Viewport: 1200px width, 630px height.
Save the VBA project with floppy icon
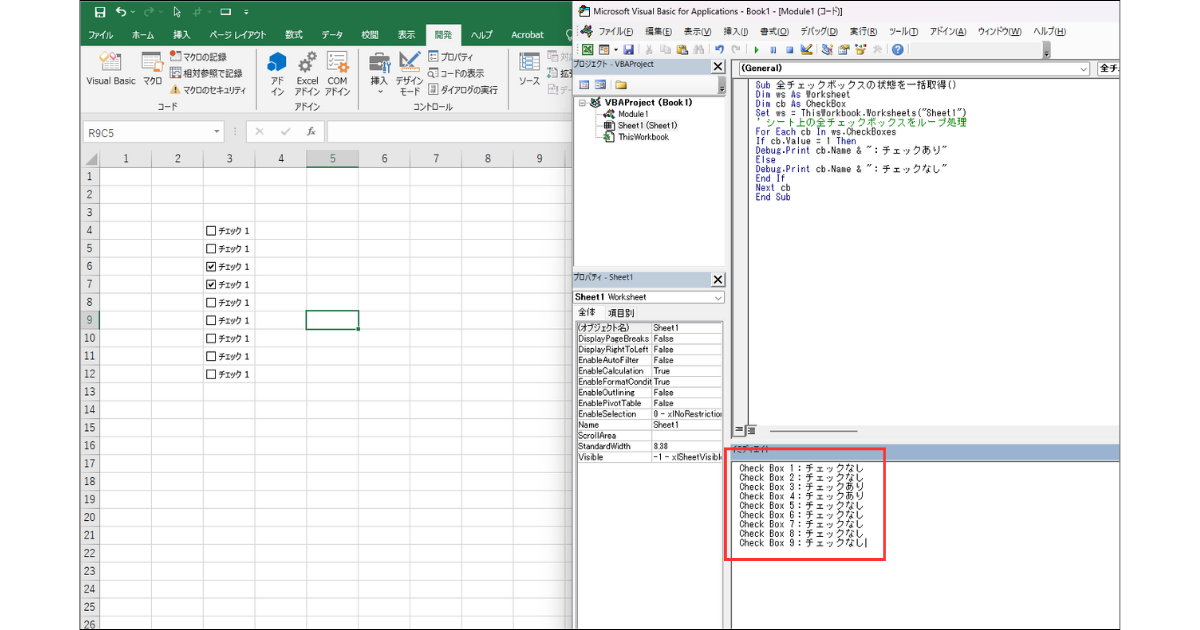pyautogui.click(x=628, y=49)
